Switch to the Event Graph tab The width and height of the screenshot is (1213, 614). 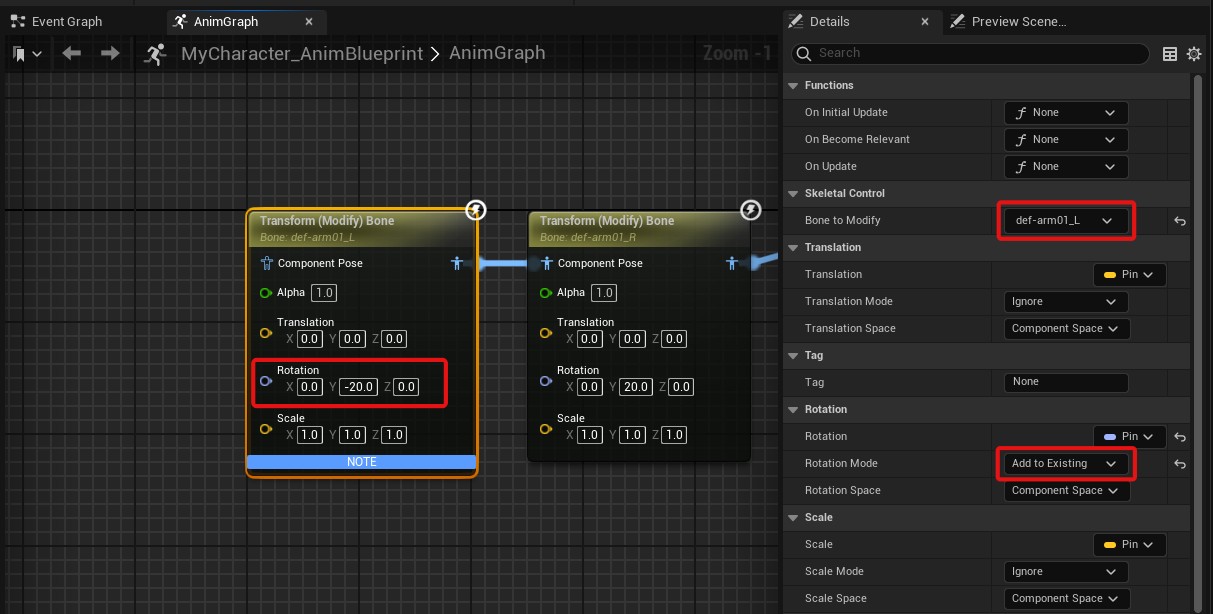click(x=66, y=21)
